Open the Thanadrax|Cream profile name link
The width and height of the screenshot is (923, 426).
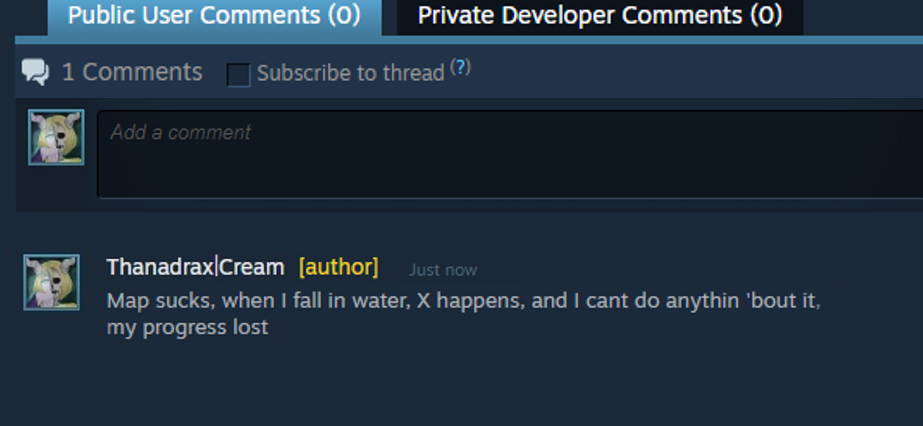pyautogui.click(x=195, y=268)
